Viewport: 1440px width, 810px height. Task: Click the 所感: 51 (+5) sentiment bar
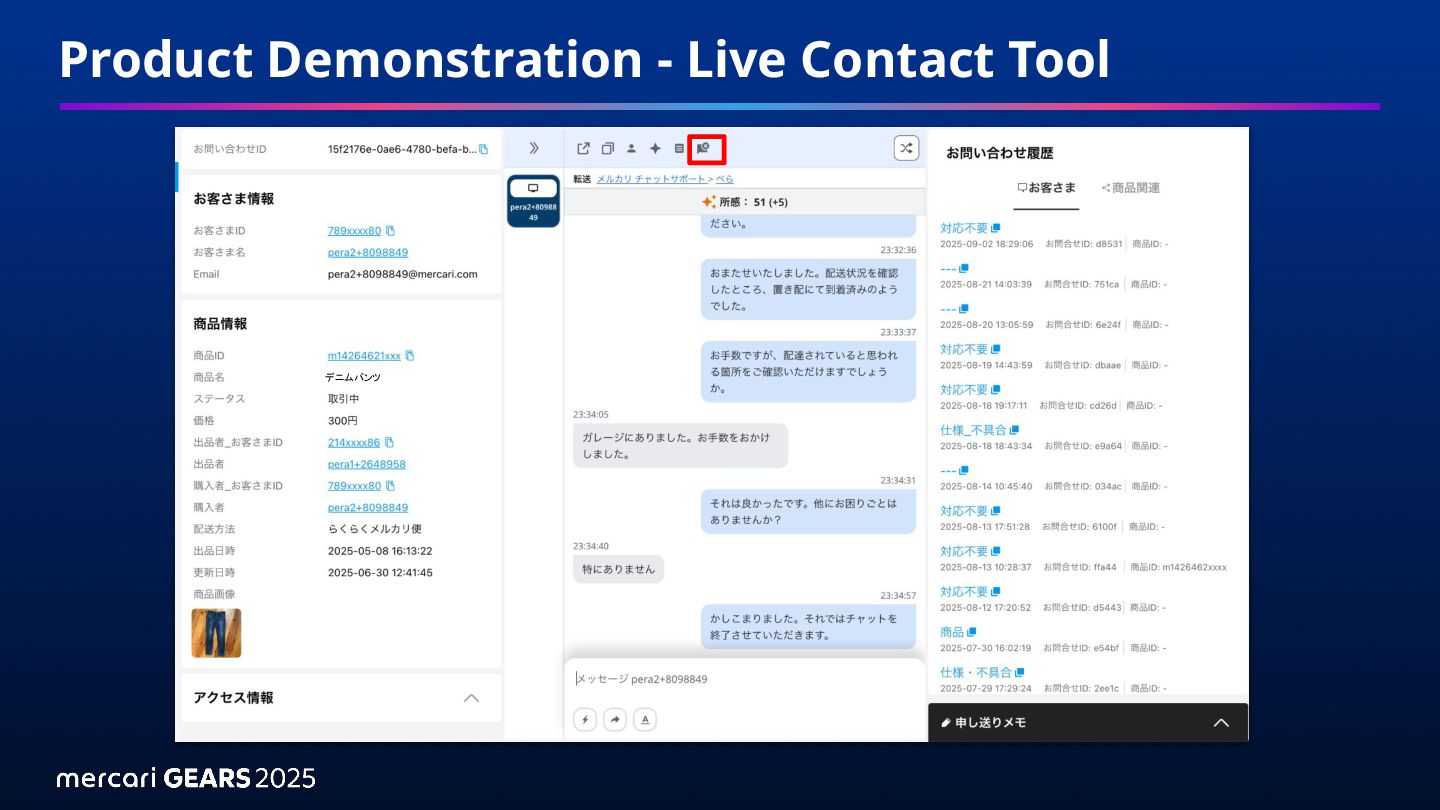click(x=745, y=202)
